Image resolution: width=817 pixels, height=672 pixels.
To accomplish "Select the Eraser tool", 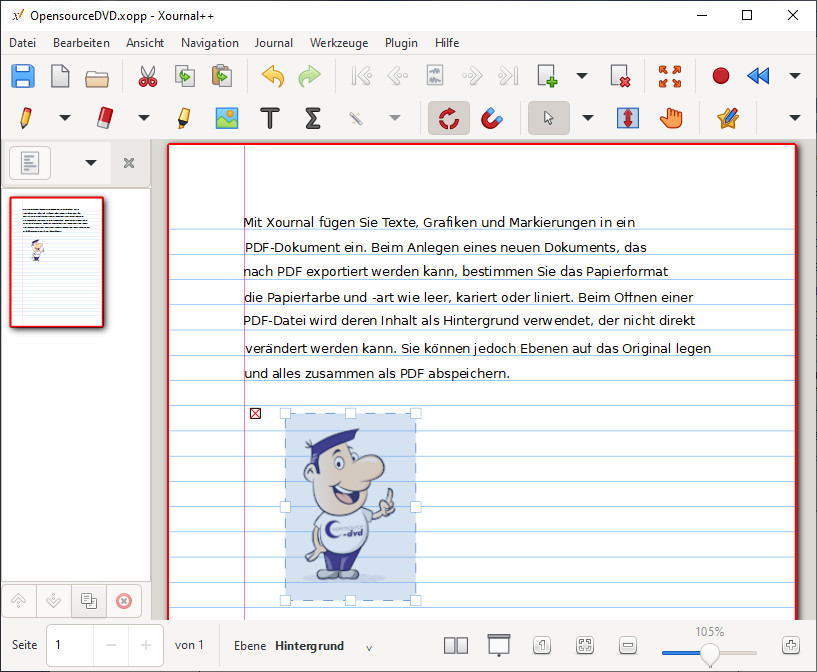I will [106, 118].
